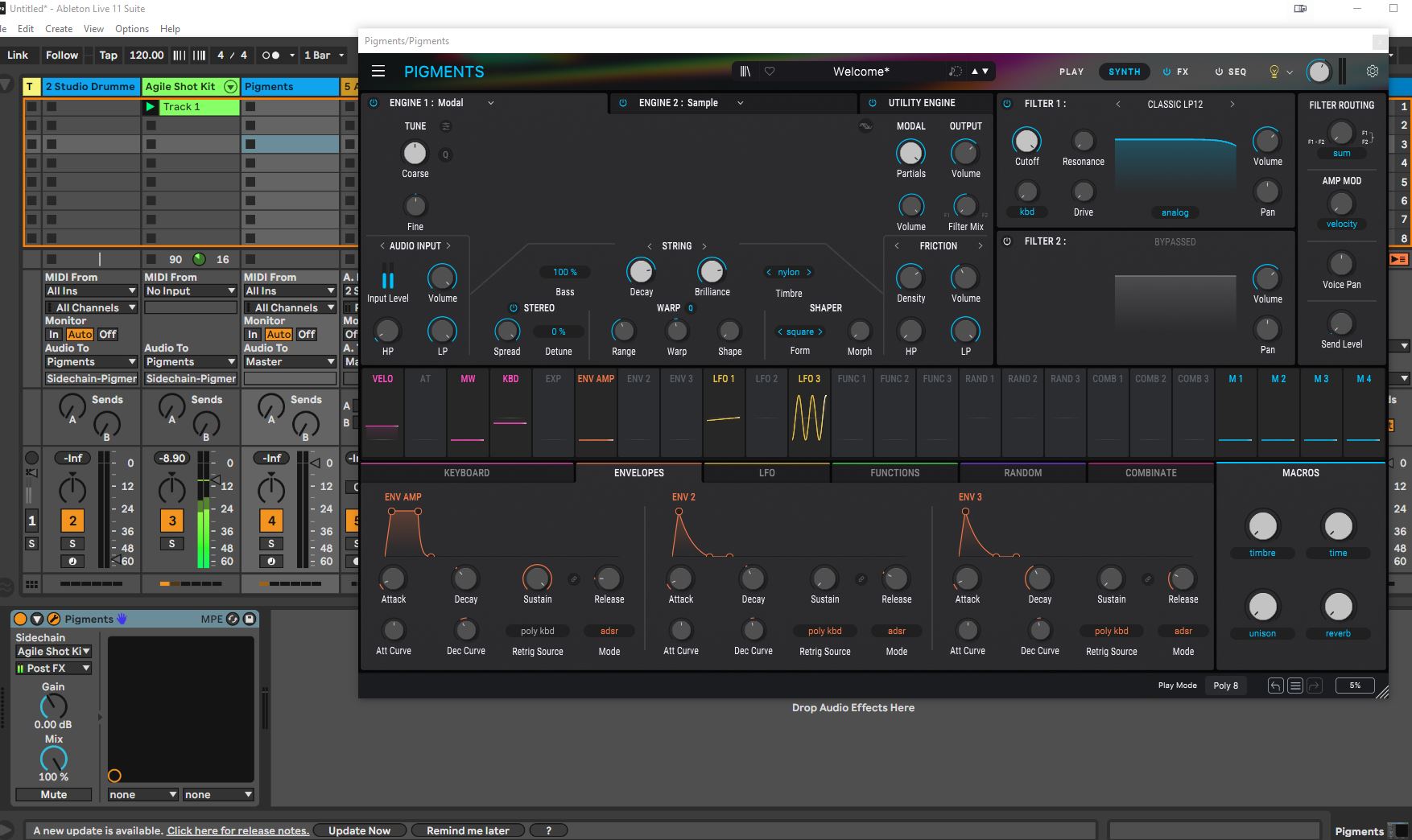The width and height of the screenshot is (1412, 840).
Task: Select the LFO 3 modulation source cell
Action: (809, 412)
